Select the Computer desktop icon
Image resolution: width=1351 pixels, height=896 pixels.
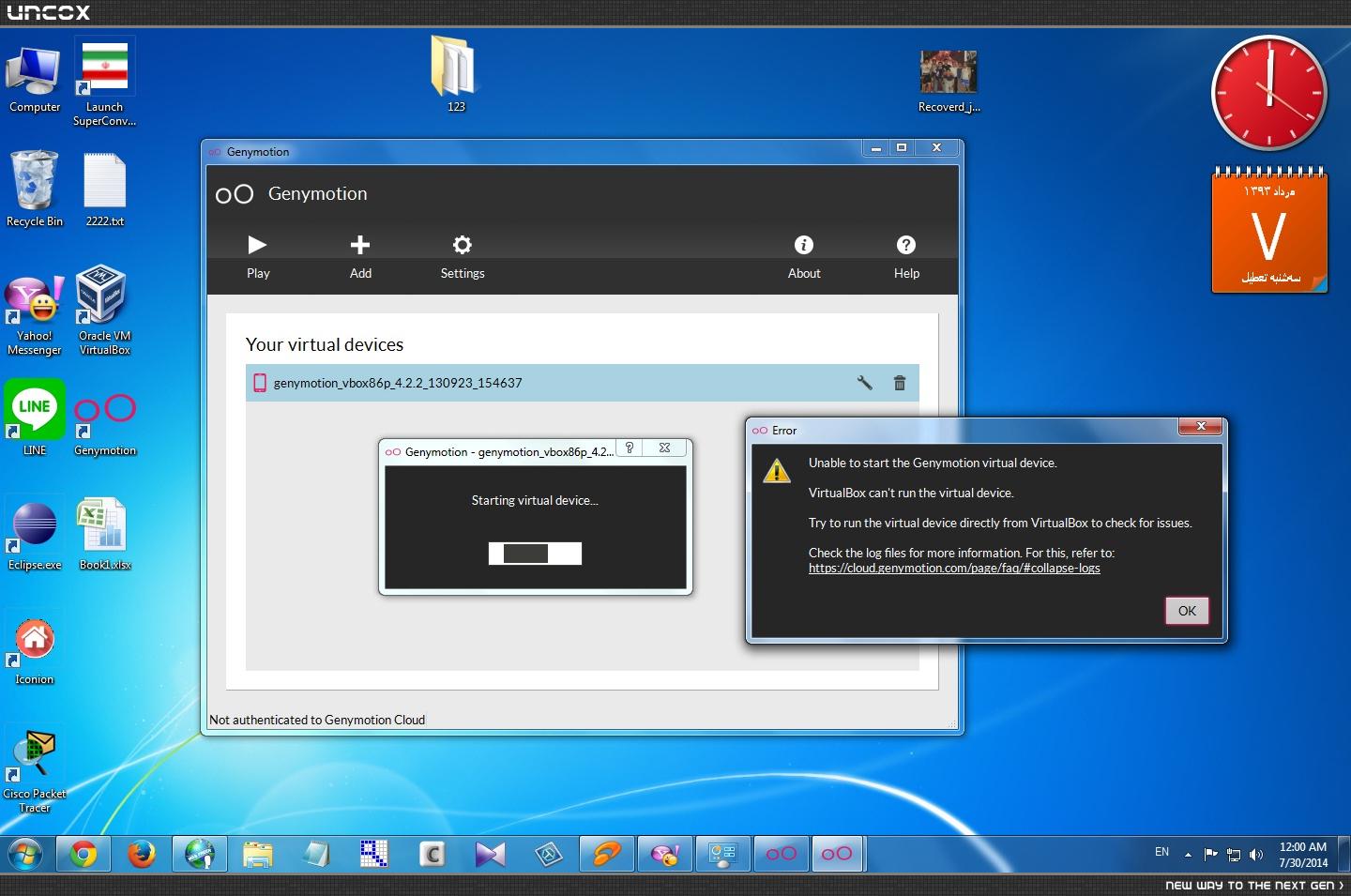click(x=35, y=81)
